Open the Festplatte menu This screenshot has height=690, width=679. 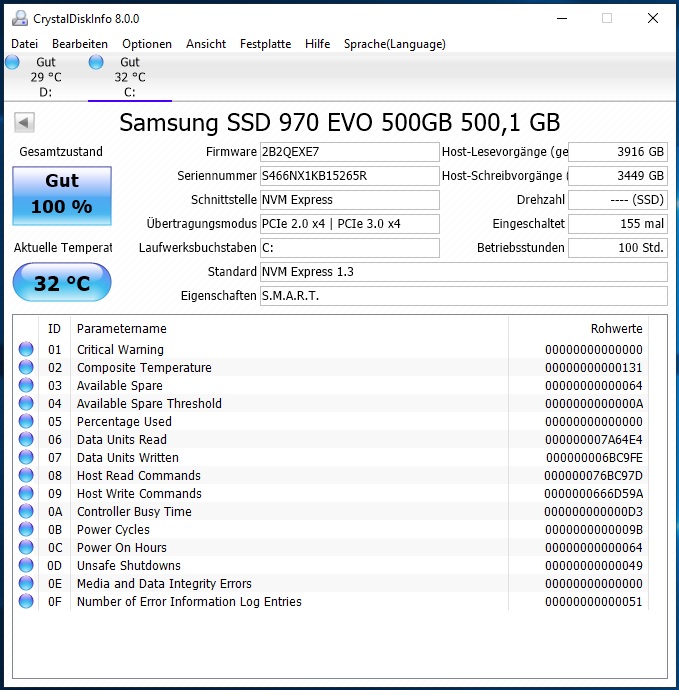[265, 44]
